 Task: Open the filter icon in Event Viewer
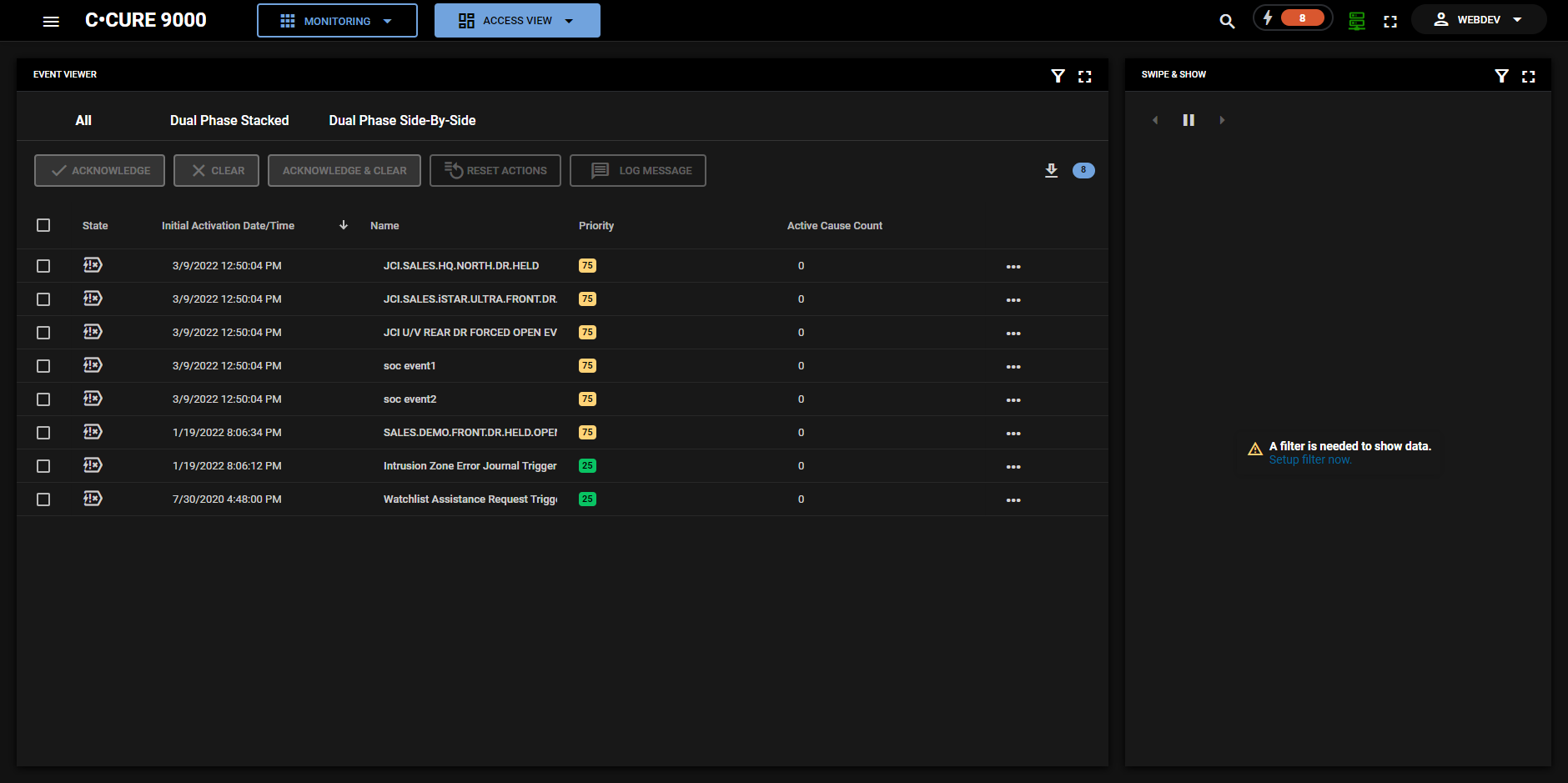[x=1058, y=76]
